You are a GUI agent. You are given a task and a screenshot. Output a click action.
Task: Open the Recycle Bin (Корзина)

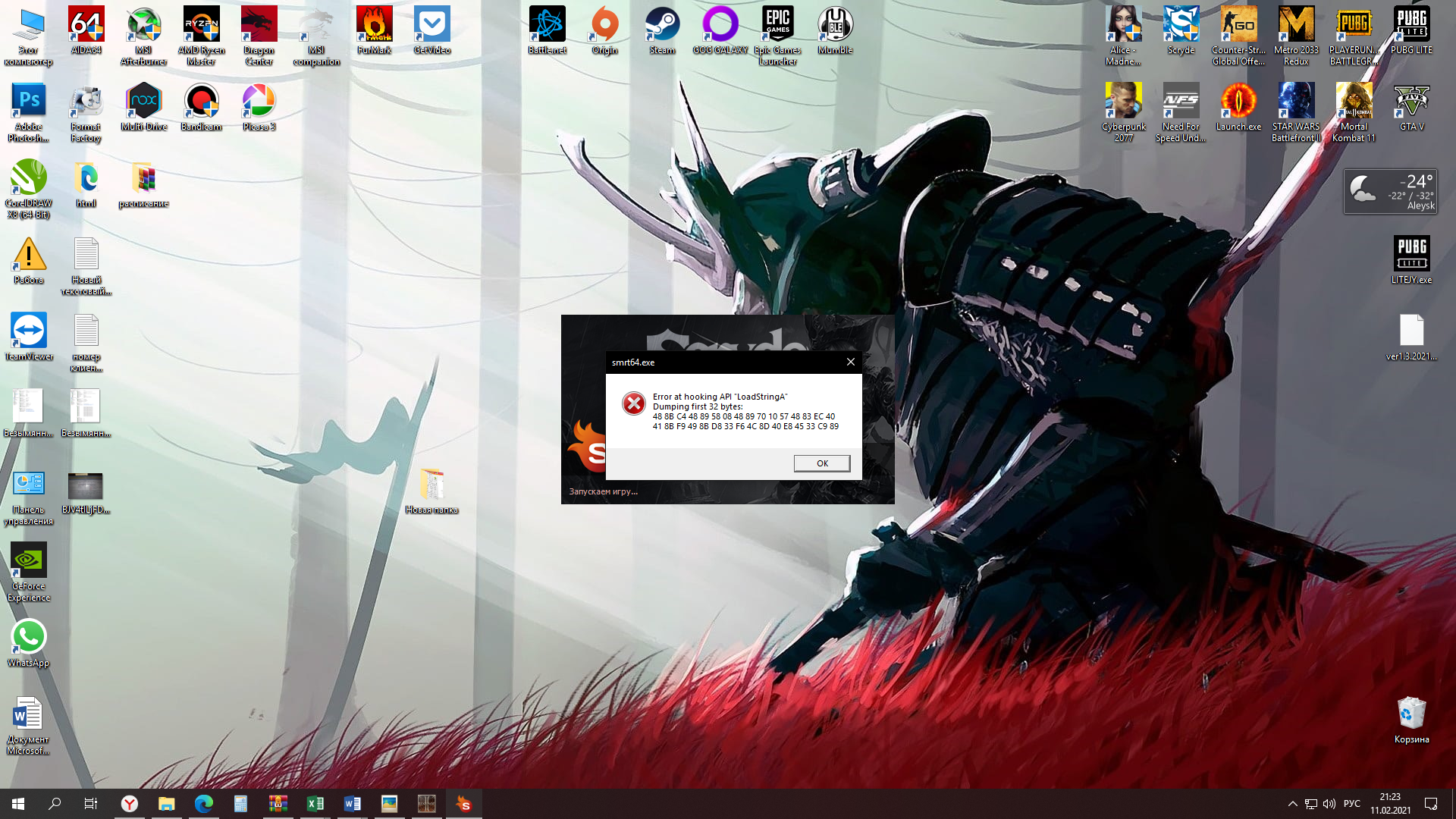click(1411, 714)
